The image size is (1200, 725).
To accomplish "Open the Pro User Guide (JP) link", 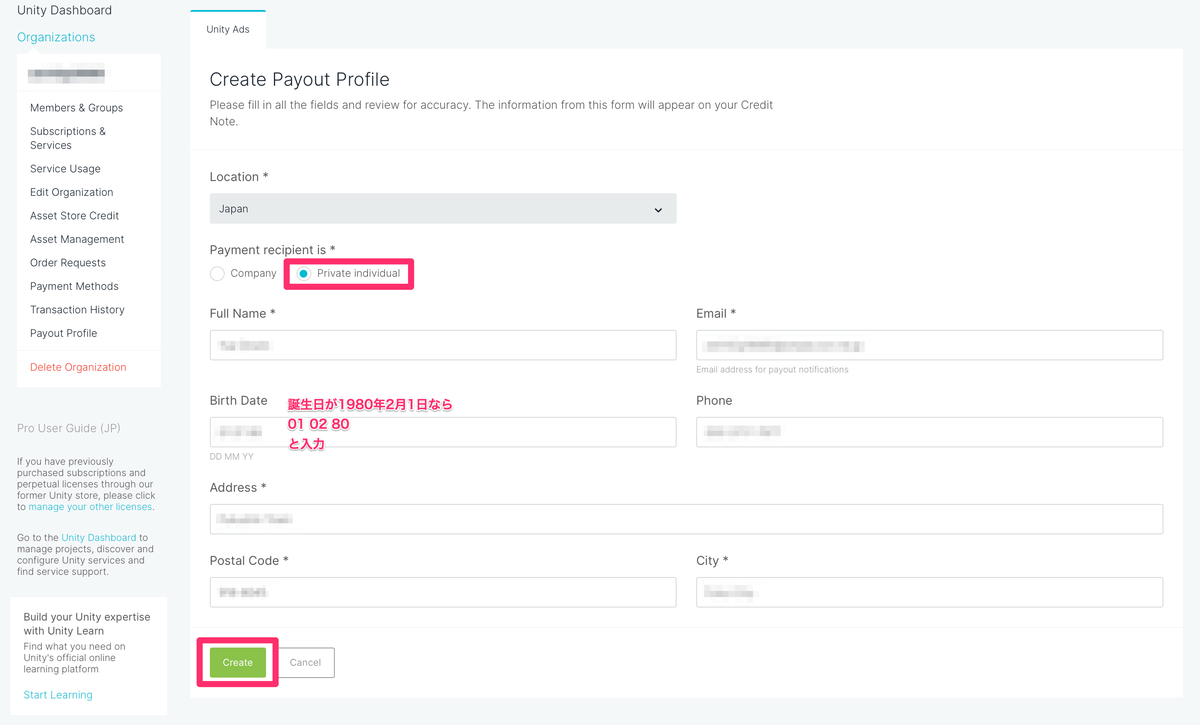I will (x=69, y=428).
